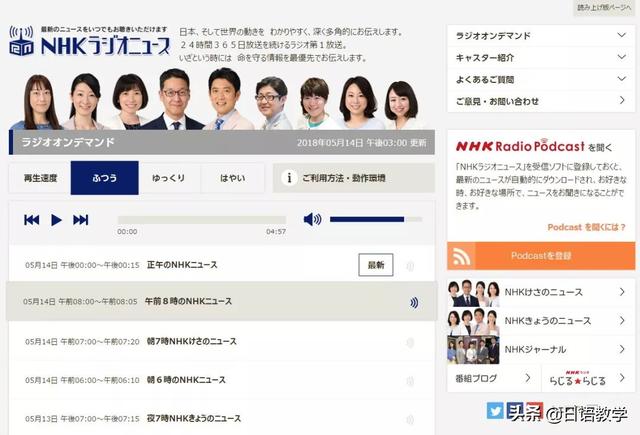
Task: Click NHKジャーナル thumbnail image
Action: 473,350
